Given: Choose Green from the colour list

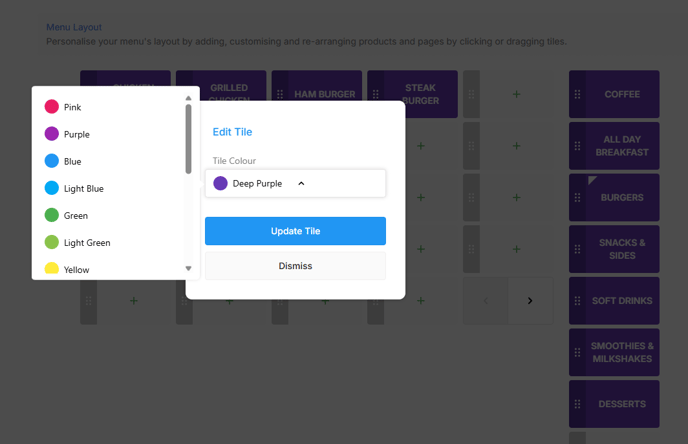Looking at the screenshot, I should (x=75, y=215).
